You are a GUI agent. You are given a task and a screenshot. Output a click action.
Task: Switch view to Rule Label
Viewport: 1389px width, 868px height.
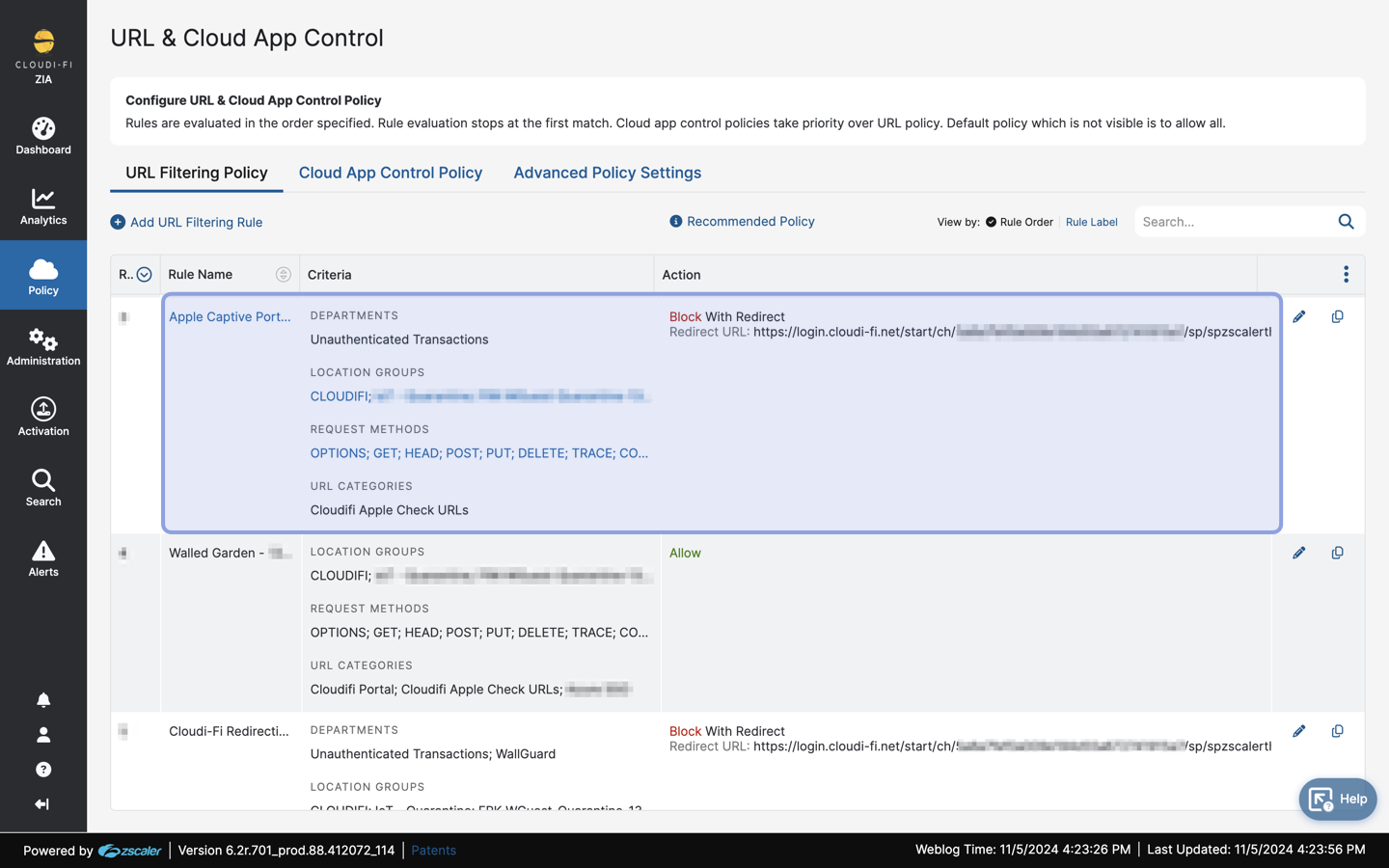coord(1091,222)
